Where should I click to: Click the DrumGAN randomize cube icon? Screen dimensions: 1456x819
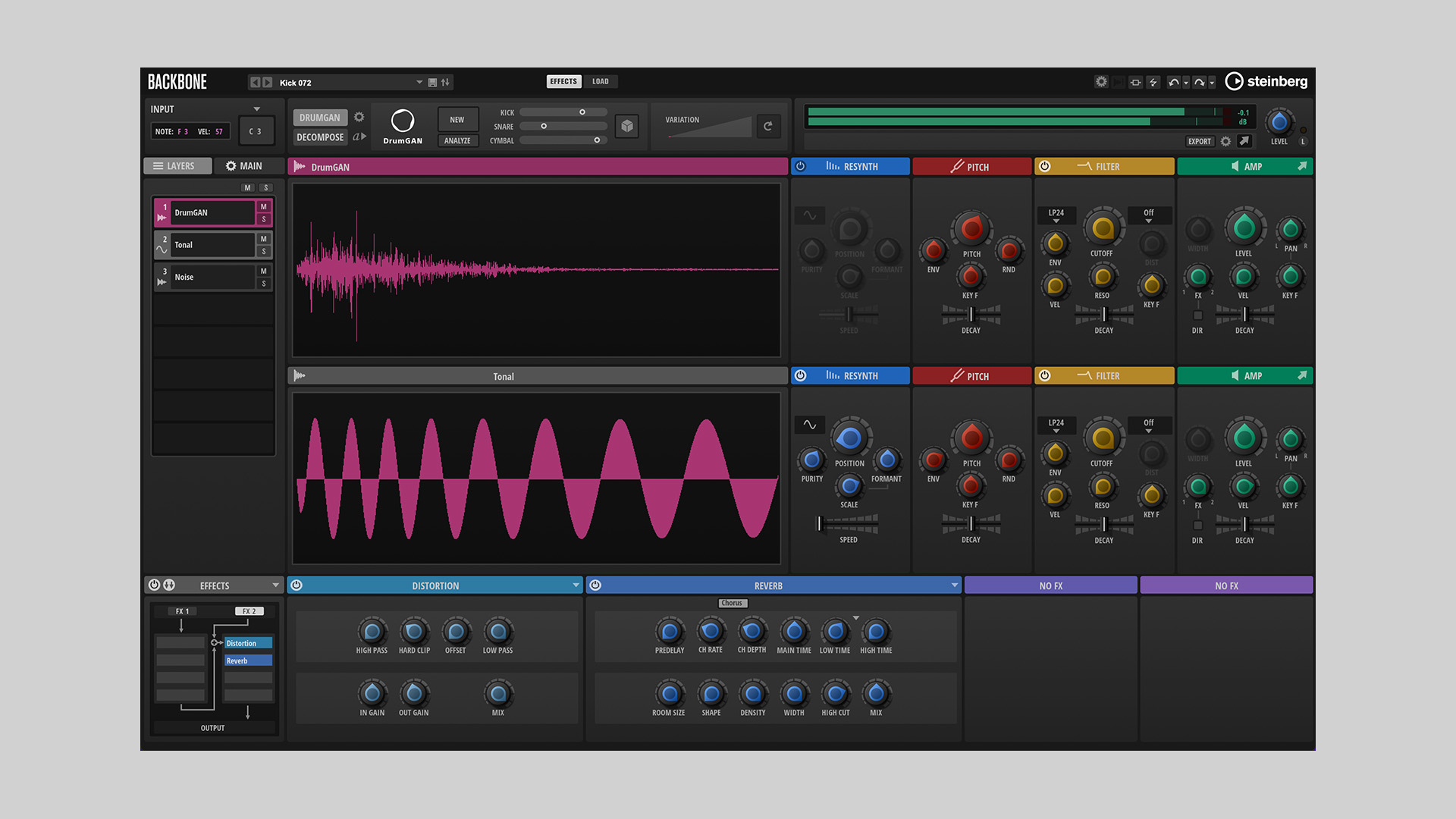click(x=627, y=126)
